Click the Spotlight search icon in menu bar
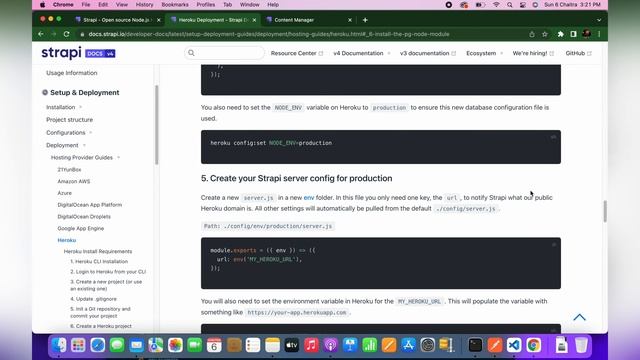 pos(509,5)
